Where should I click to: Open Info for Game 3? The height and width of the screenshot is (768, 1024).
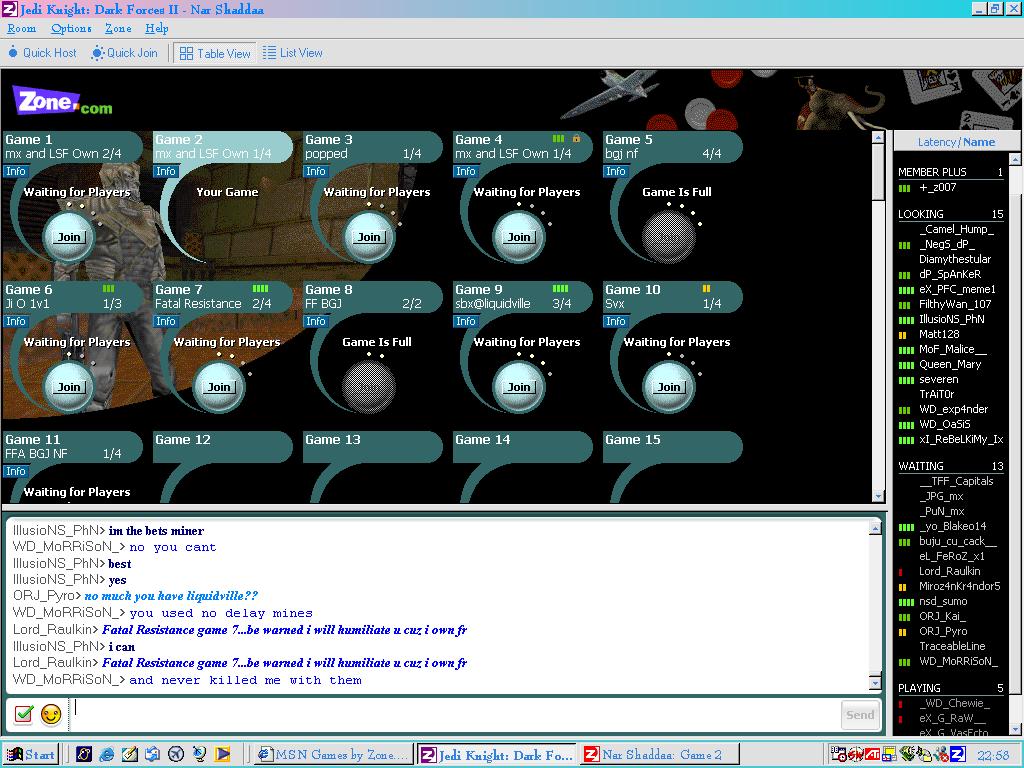(315, 171)
